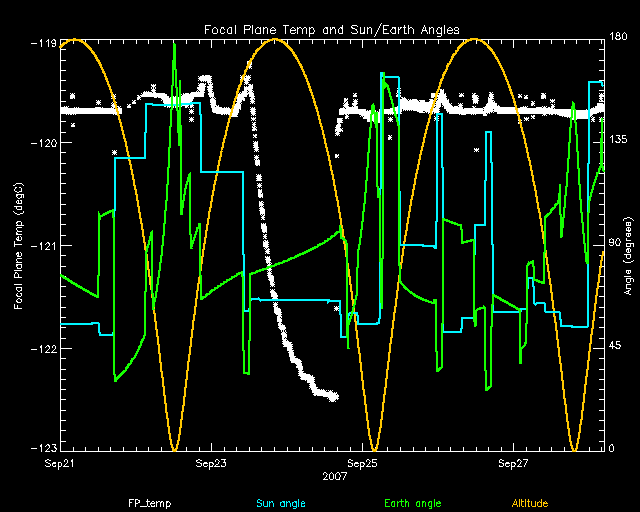640x512 pixels.
Task: Click the -119 temperature tick label
Action: point(43,44)
